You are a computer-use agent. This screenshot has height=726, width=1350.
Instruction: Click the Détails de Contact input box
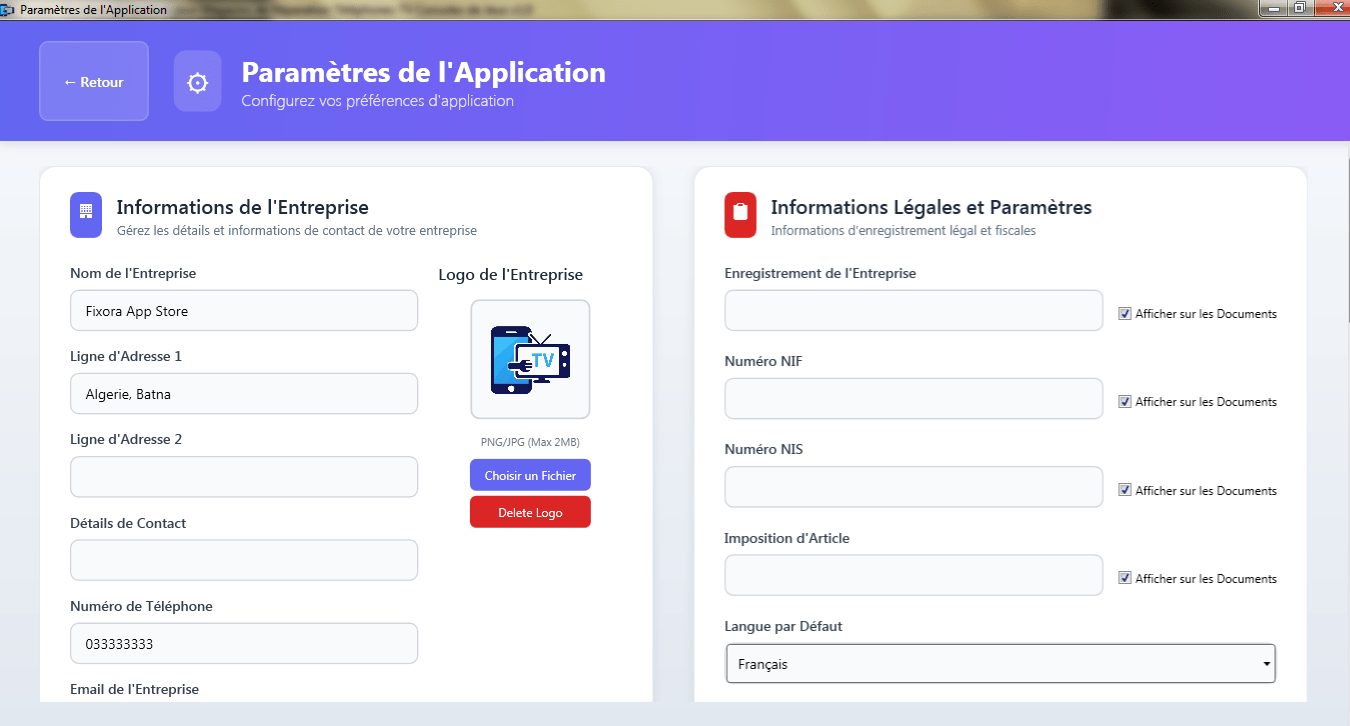(244, 560)
